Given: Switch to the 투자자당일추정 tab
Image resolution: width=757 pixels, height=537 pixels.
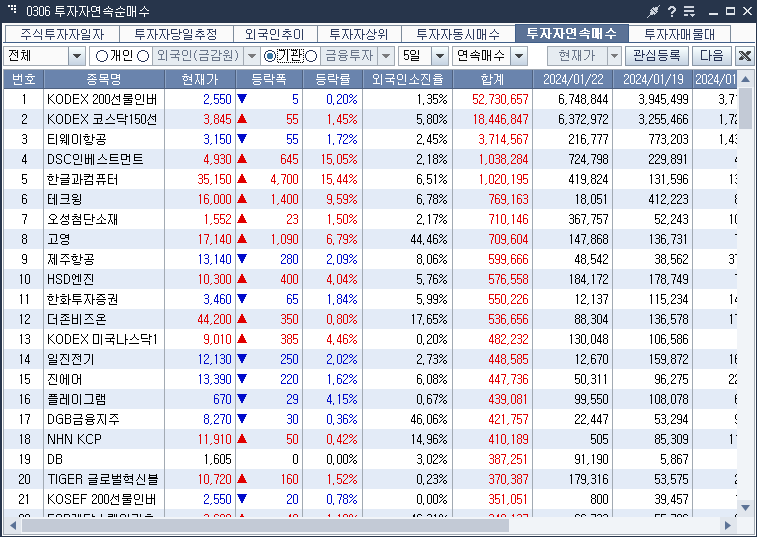Looking at the screenshot, I should point(176,34).
